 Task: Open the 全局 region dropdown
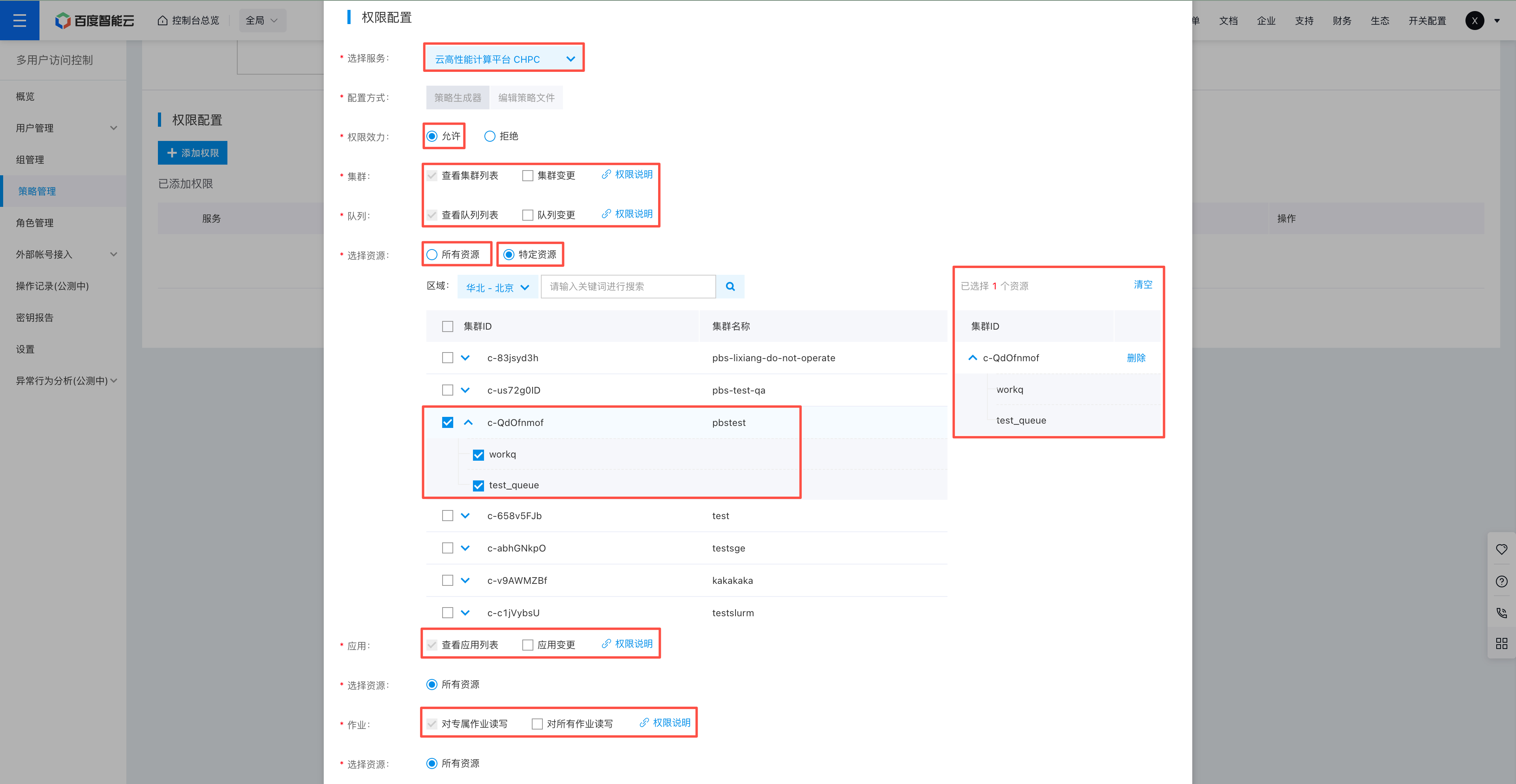point(262,21)
